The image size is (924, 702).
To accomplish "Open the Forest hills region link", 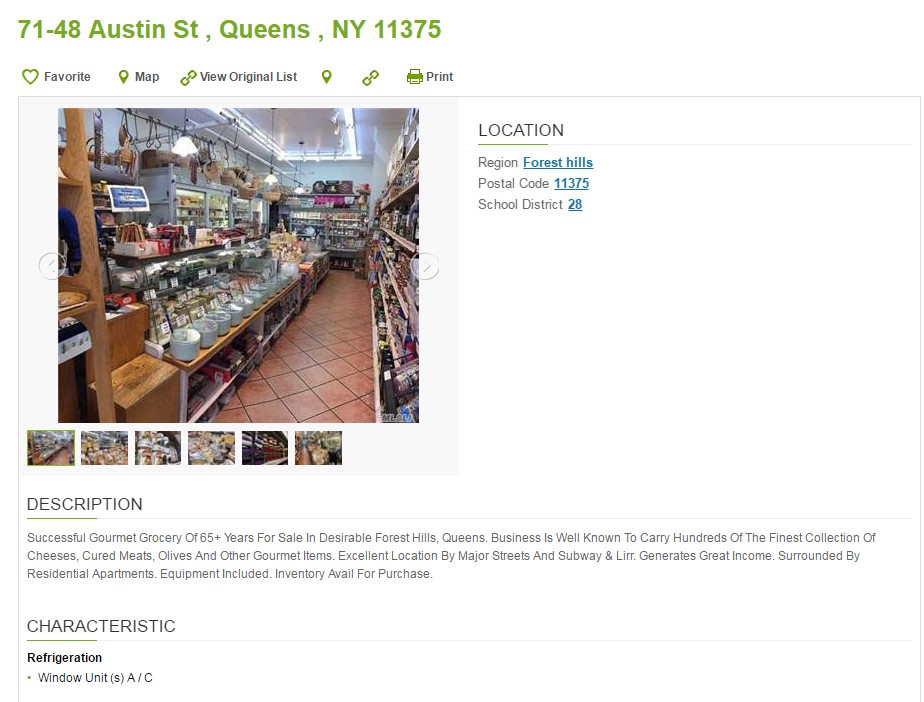I will tap(557, 163).
